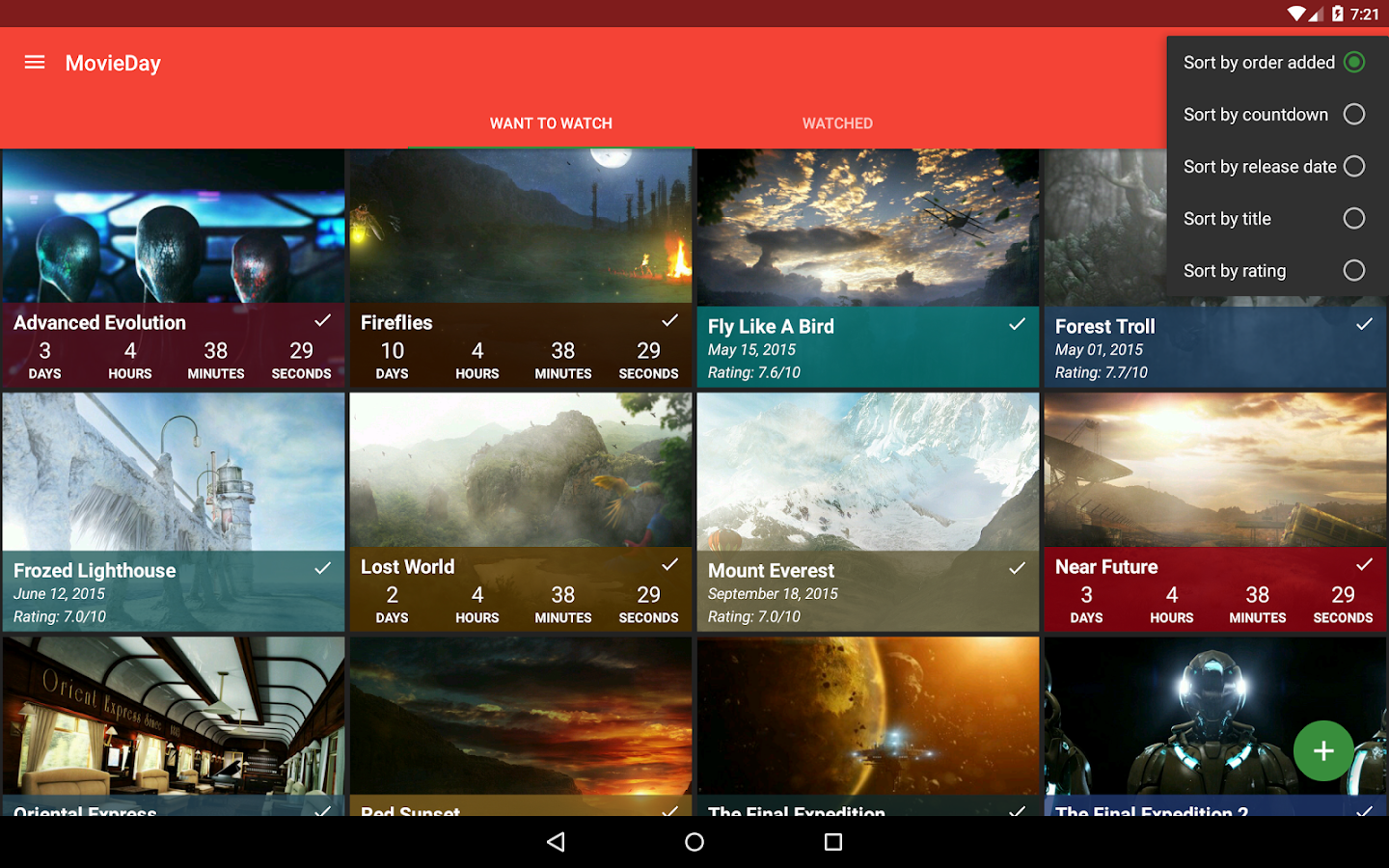Click the Rating: 7.7/10 text
1389x868 pixels.
point(1102,373)
